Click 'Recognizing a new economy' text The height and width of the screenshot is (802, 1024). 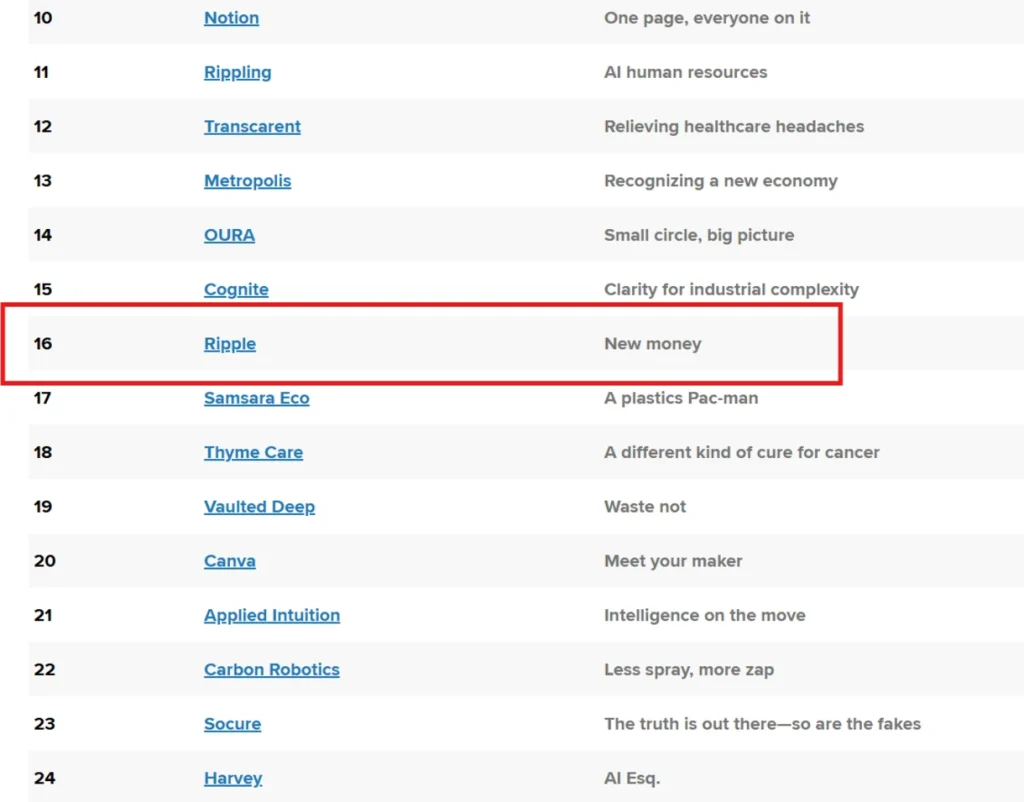[721, 180]
